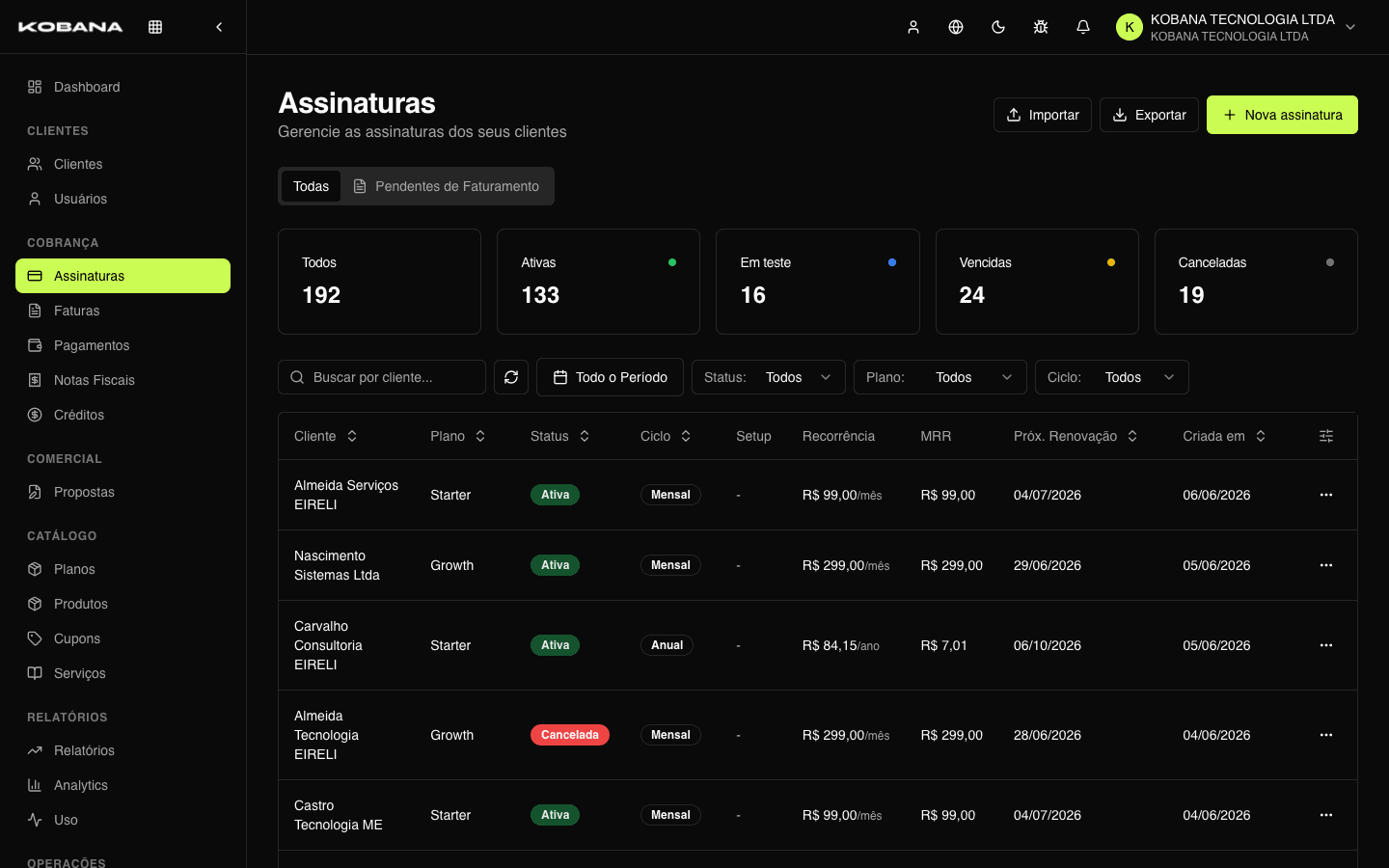Open Faturas in sidebar

123,311
